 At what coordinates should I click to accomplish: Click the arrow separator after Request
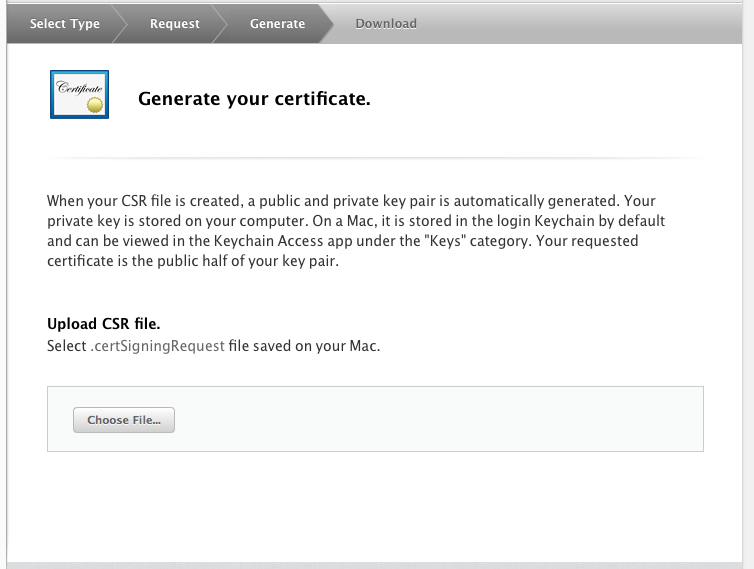click(x=219, y=23)
